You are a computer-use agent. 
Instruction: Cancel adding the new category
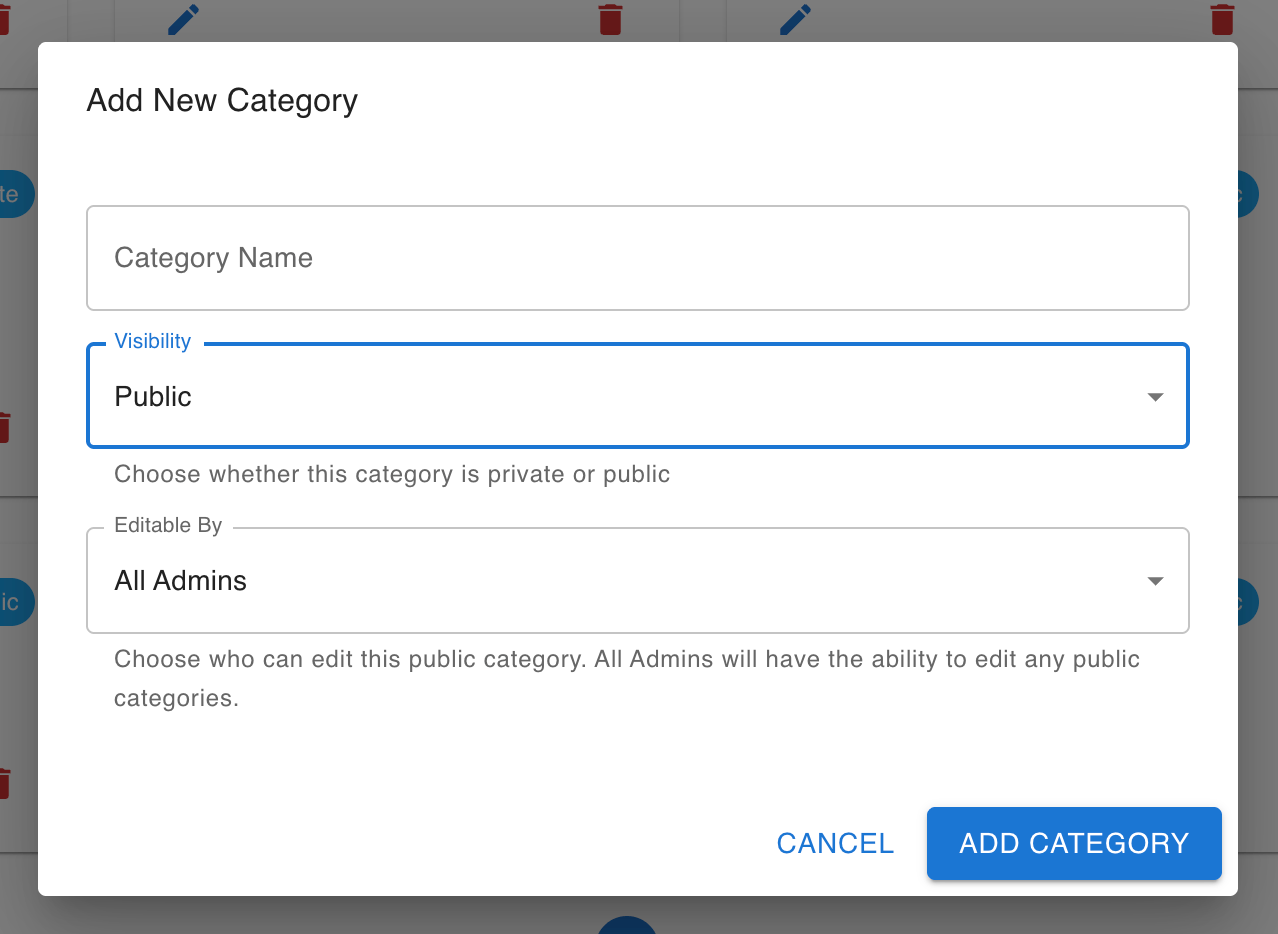[x=835, y=843]
